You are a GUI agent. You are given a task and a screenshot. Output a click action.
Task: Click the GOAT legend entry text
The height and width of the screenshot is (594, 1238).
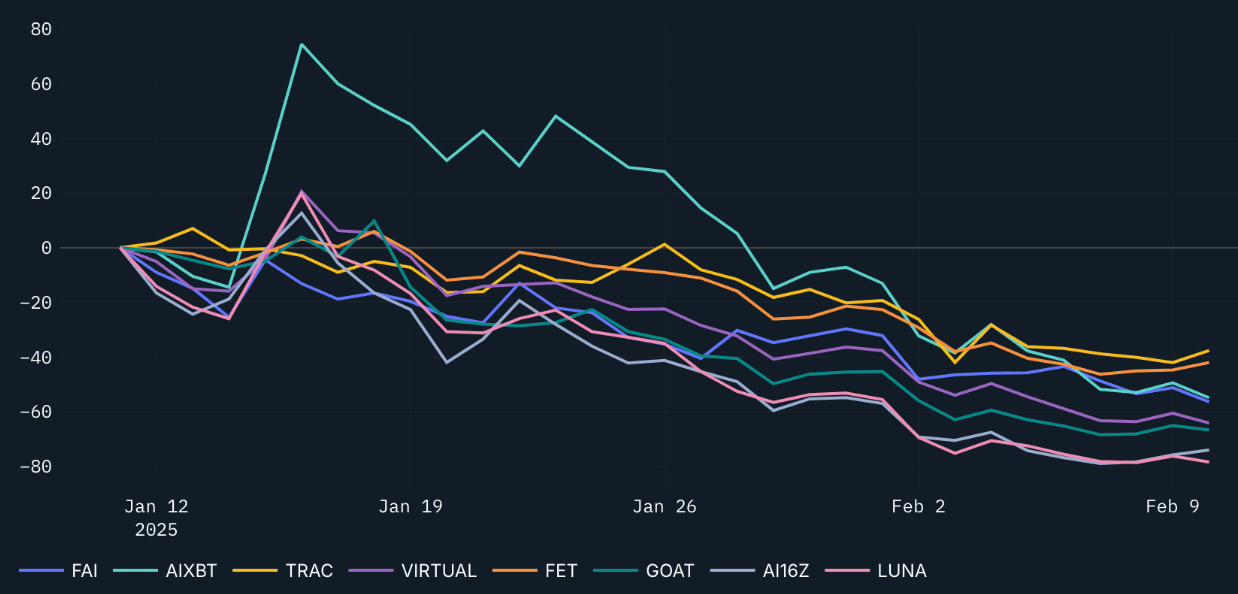pyautogui.click(x=671, y=571)
